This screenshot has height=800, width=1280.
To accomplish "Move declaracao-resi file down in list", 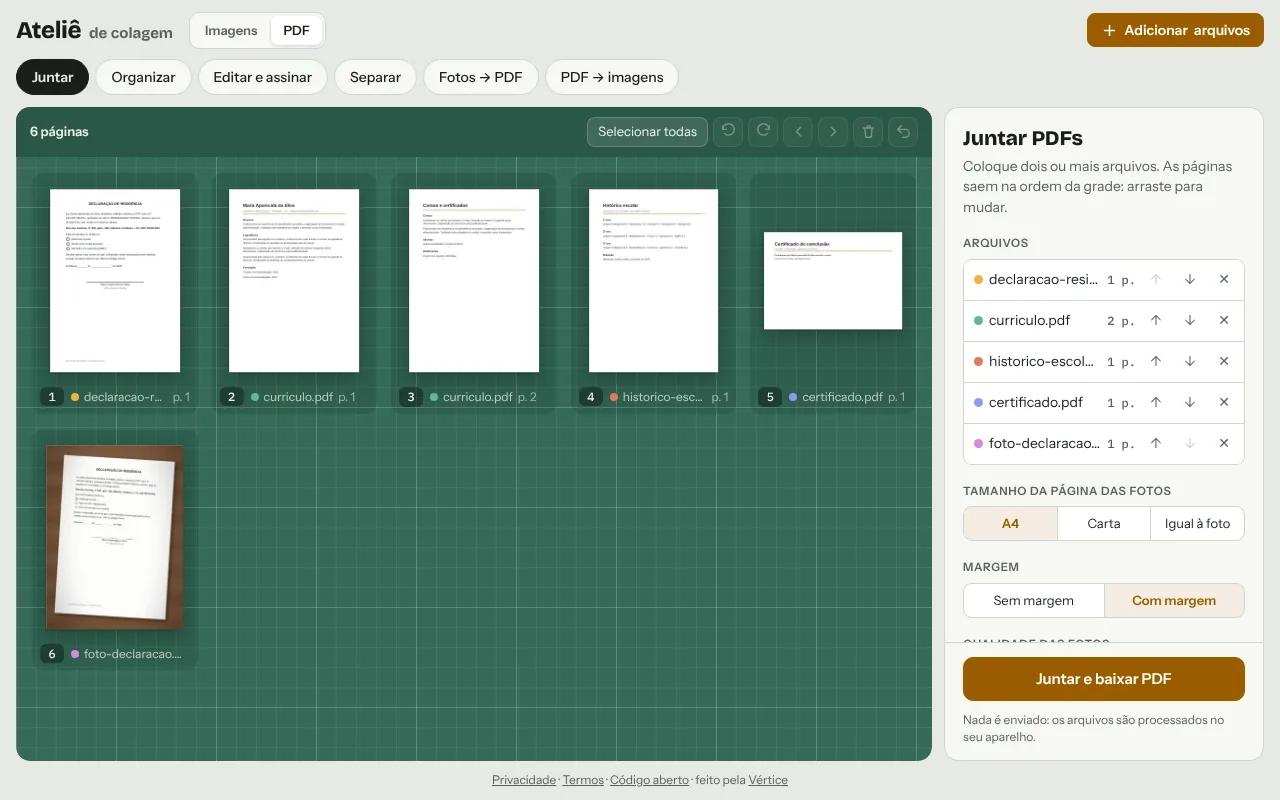I will pos(1190,279).
